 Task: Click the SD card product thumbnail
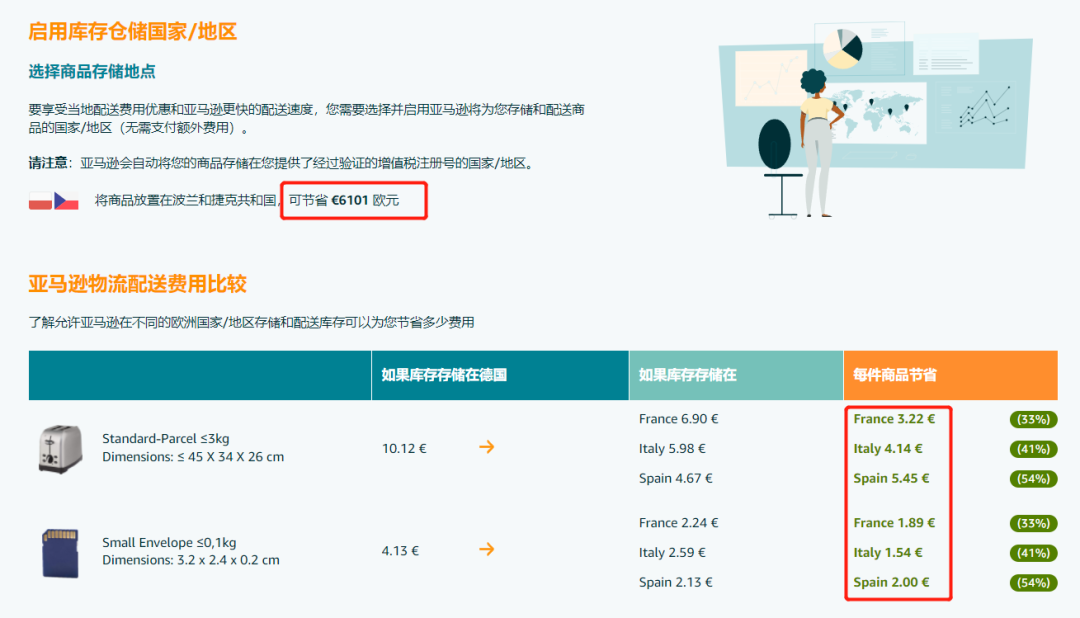coord(61,553)
